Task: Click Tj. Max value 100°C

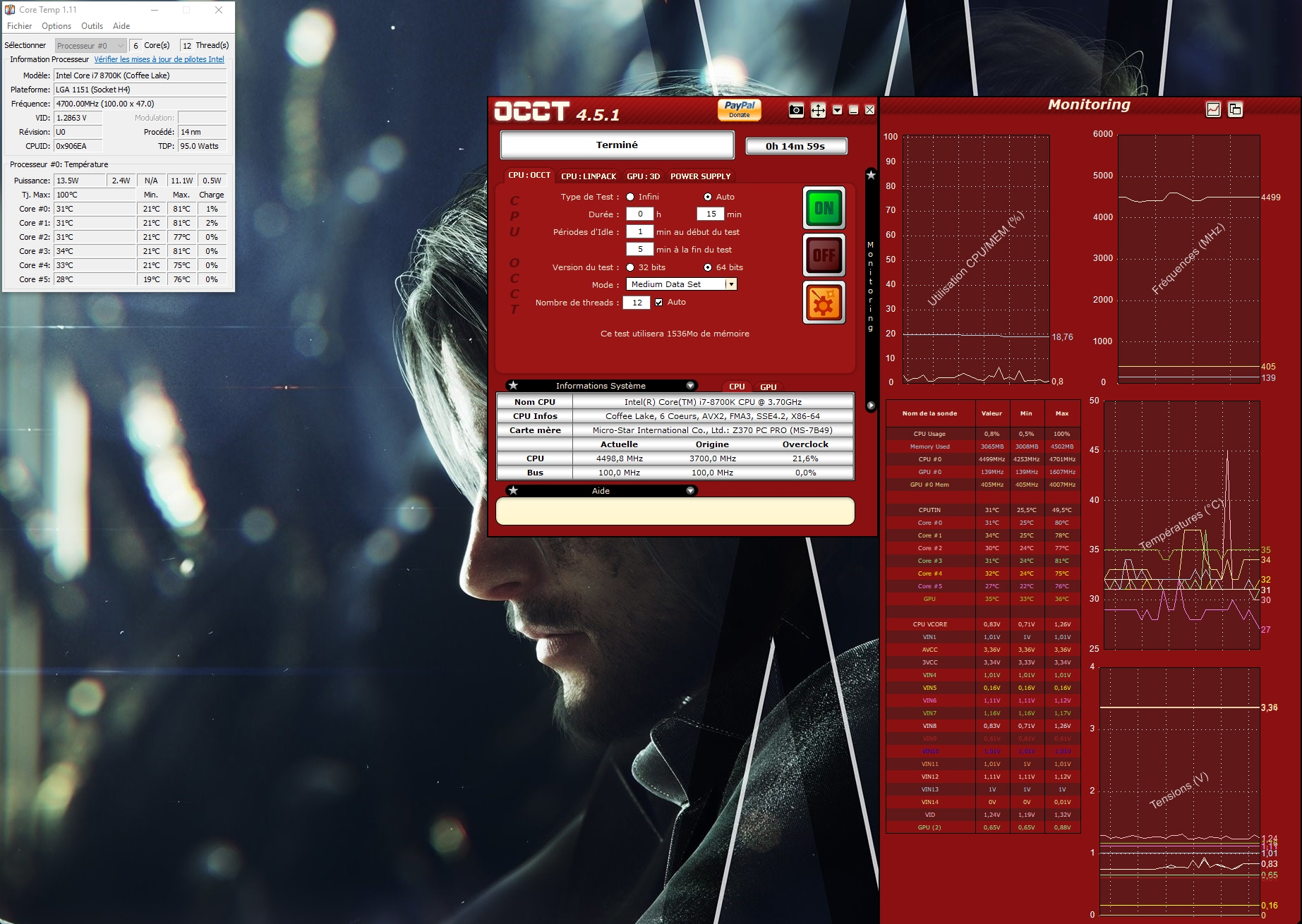Action: pyautogui.click(x=94, y=195)
